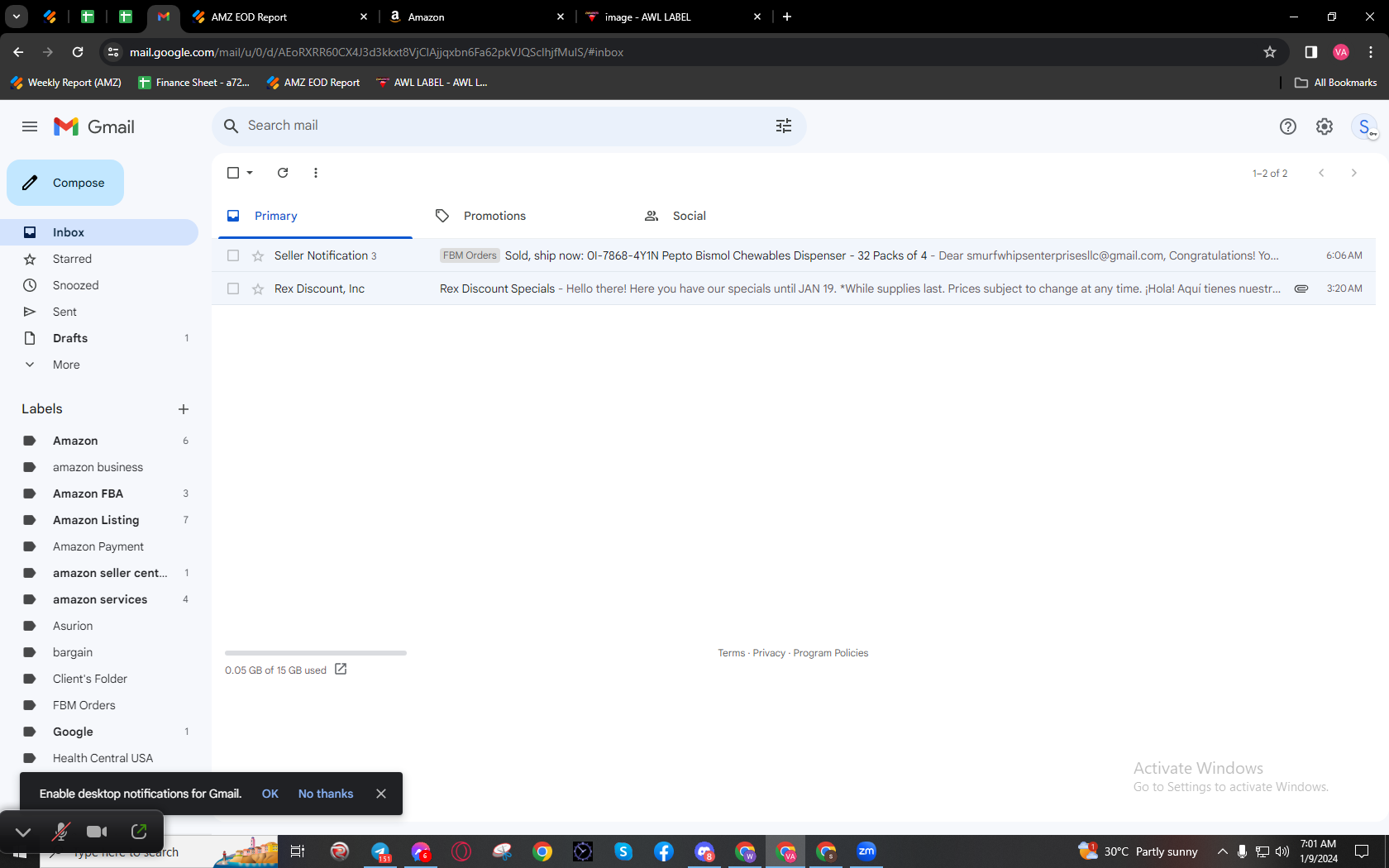Open Facebook icon in taskbar
The height and width of the screenshot is (868, 1389).
coord(664,851)
